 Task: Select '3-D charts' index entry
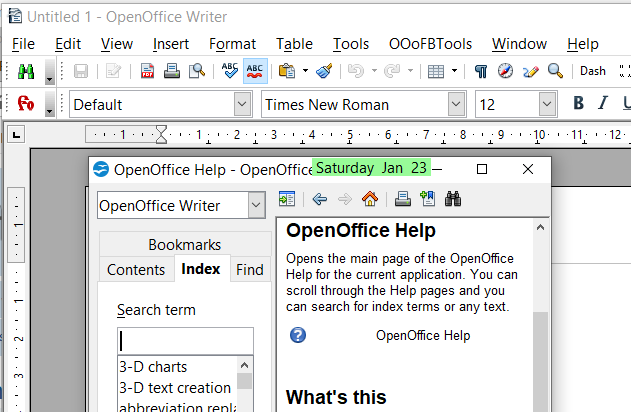(x=153, y=367)
